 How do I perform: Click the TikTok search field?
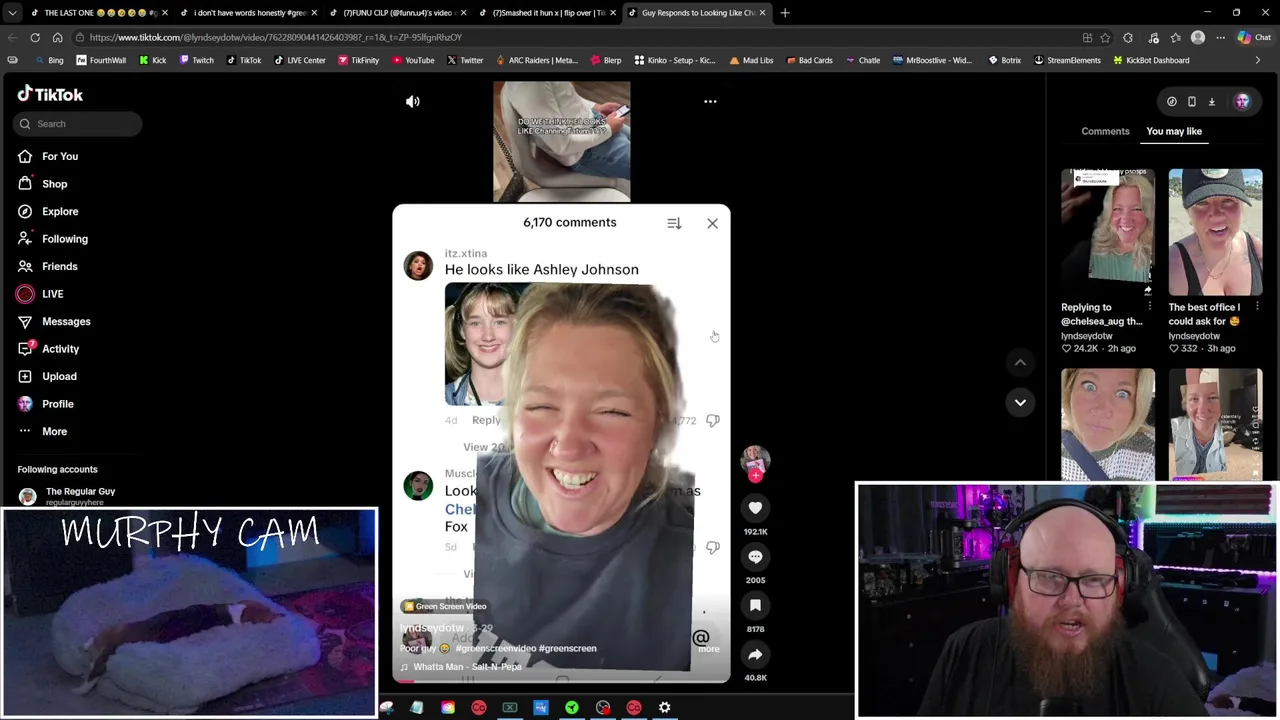coord(77,124)
